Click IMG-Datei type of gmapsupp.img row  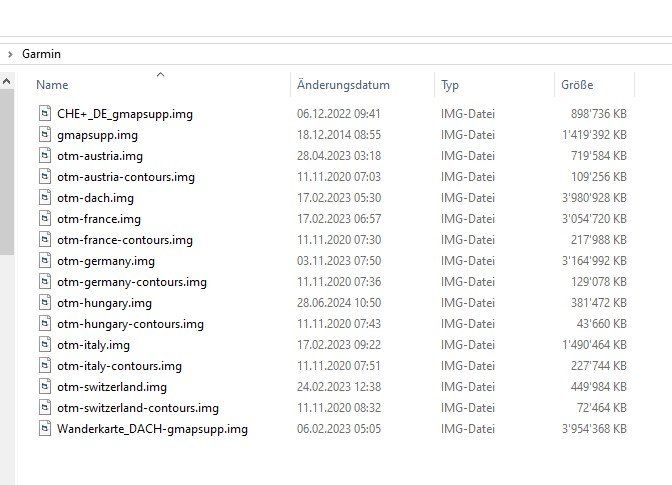pyautogui.click(x=468, y=135)
